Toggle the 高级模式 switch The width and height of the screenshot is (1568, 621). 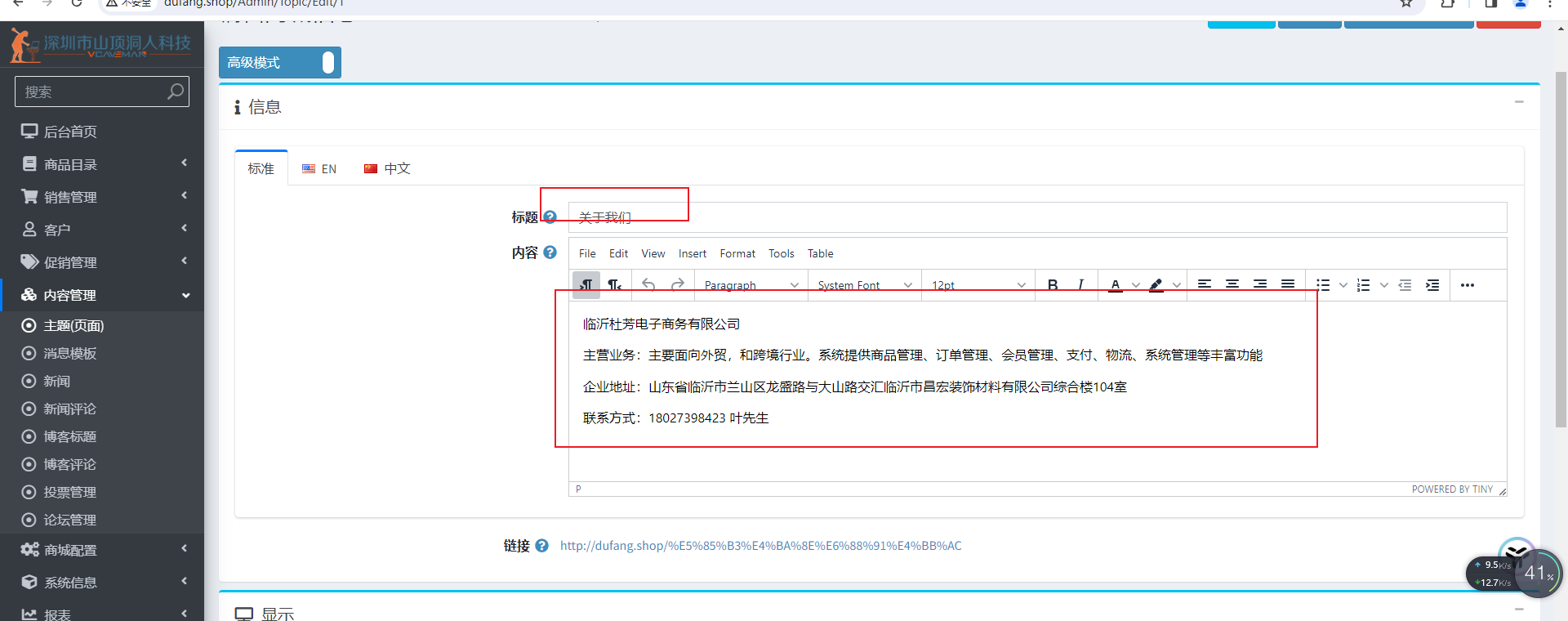point(327,63)
